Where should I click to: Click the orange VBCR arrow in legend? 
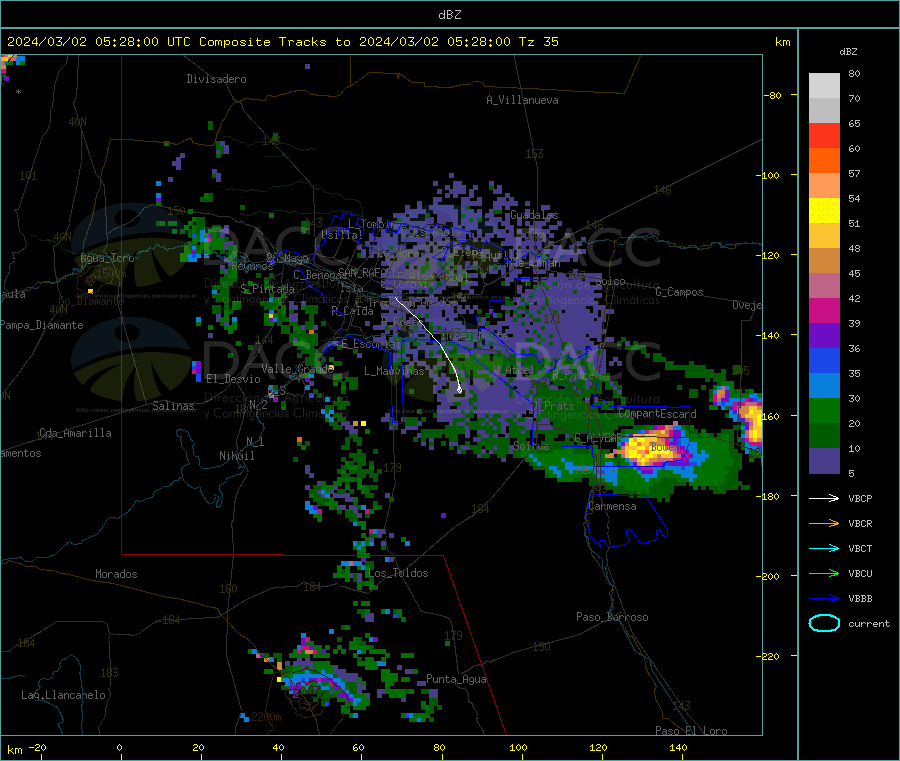point(824,523)
